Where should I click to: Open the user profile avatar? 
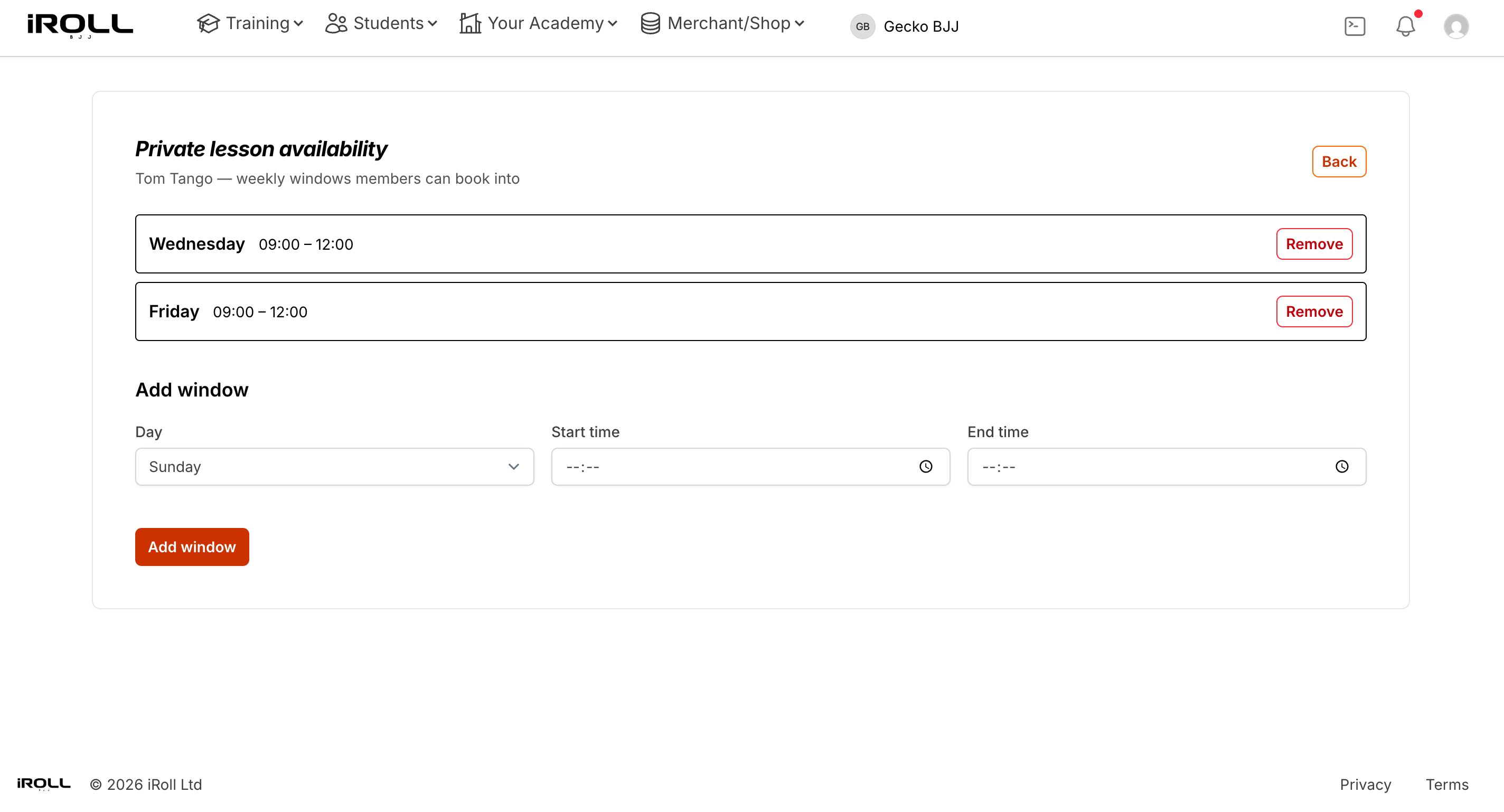1456,26
